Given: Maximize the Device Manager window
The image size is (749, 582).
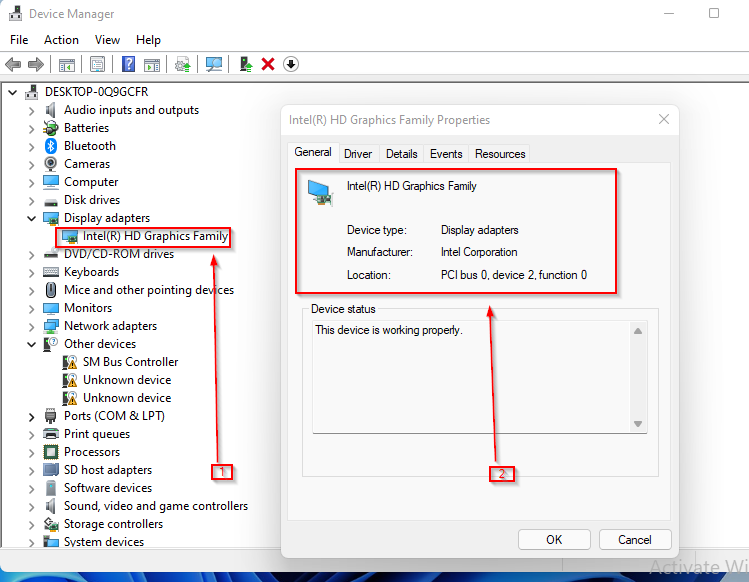Looking at the screenshot, I should tap(714, 13).
